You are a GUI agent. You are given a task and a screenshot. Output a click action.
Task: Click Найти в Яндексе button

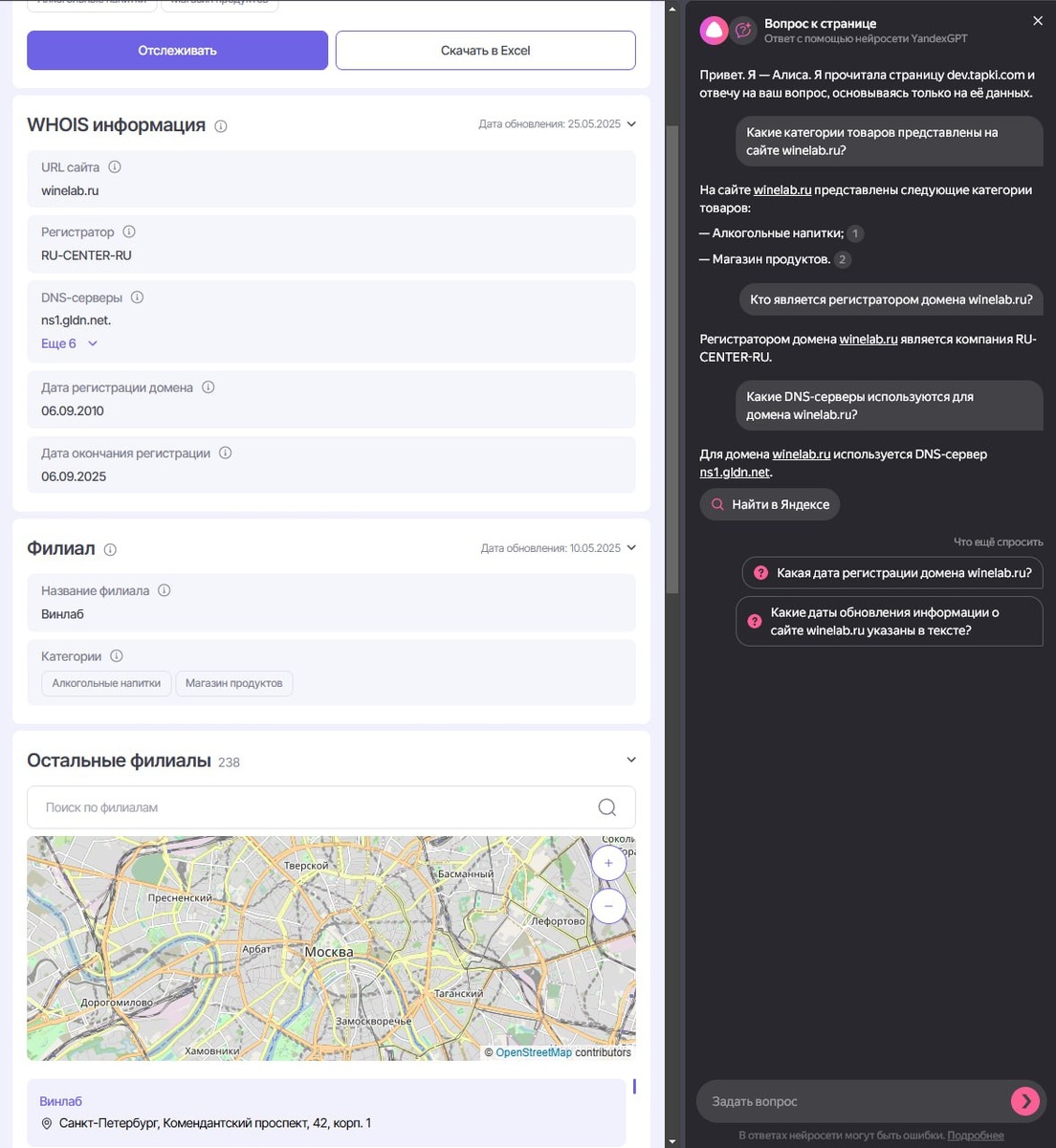coord(770,504)
